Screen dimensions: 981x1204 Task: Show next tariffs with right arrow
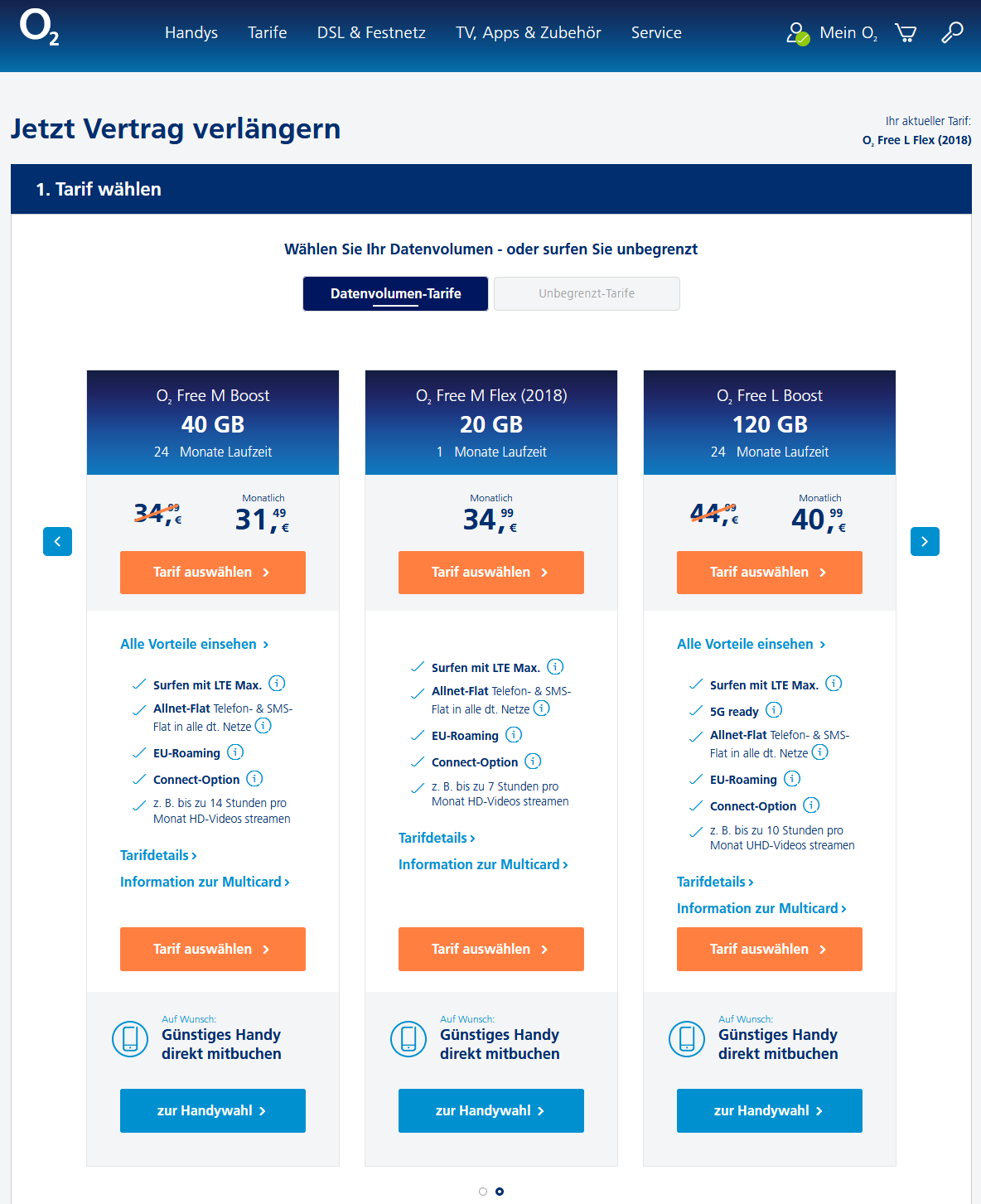[925, 541]
